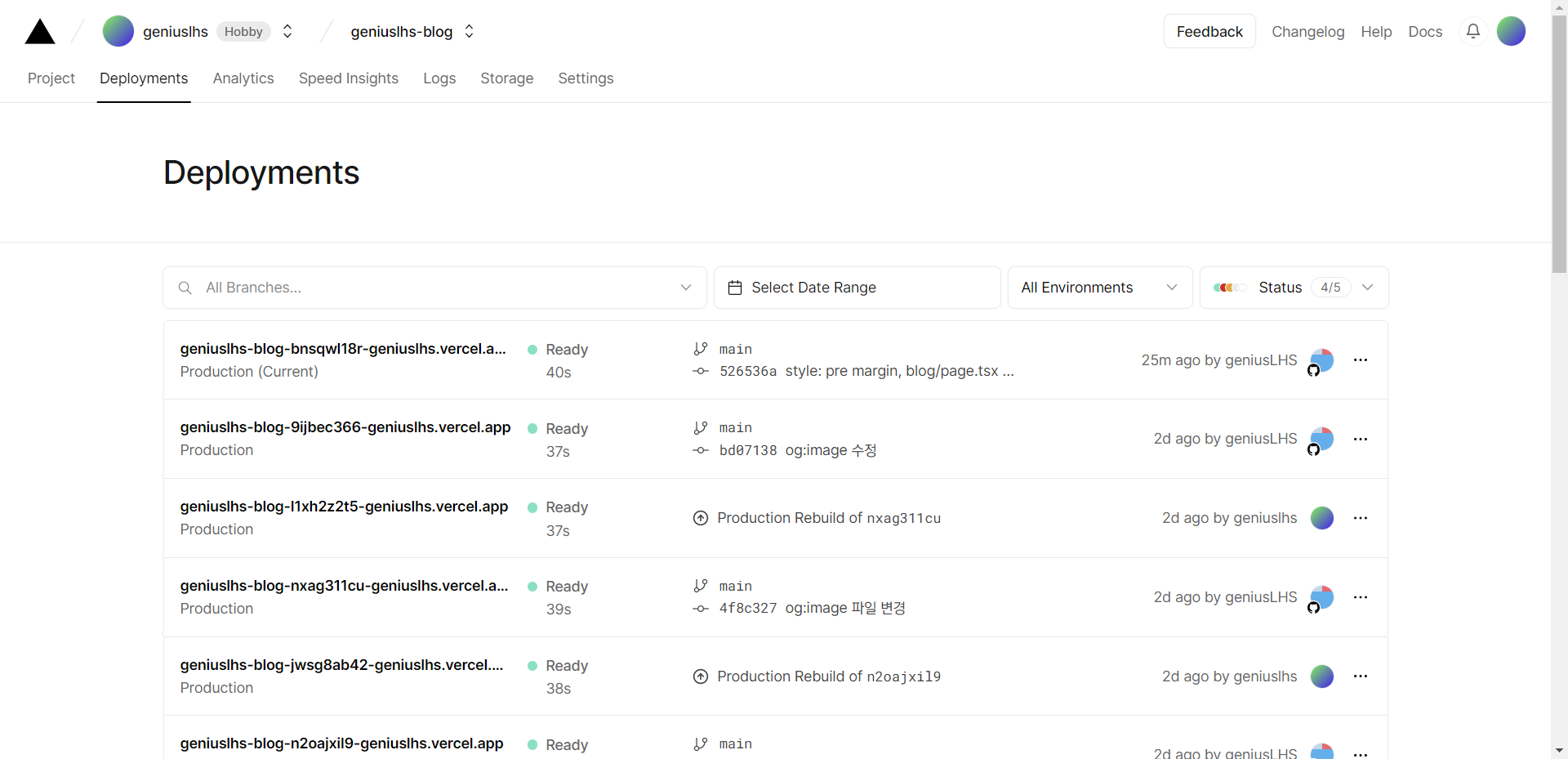The height and width of the screenshot is (759, 1568).
Task: Click the calendar icon in date range
Action: pos(735,288)
